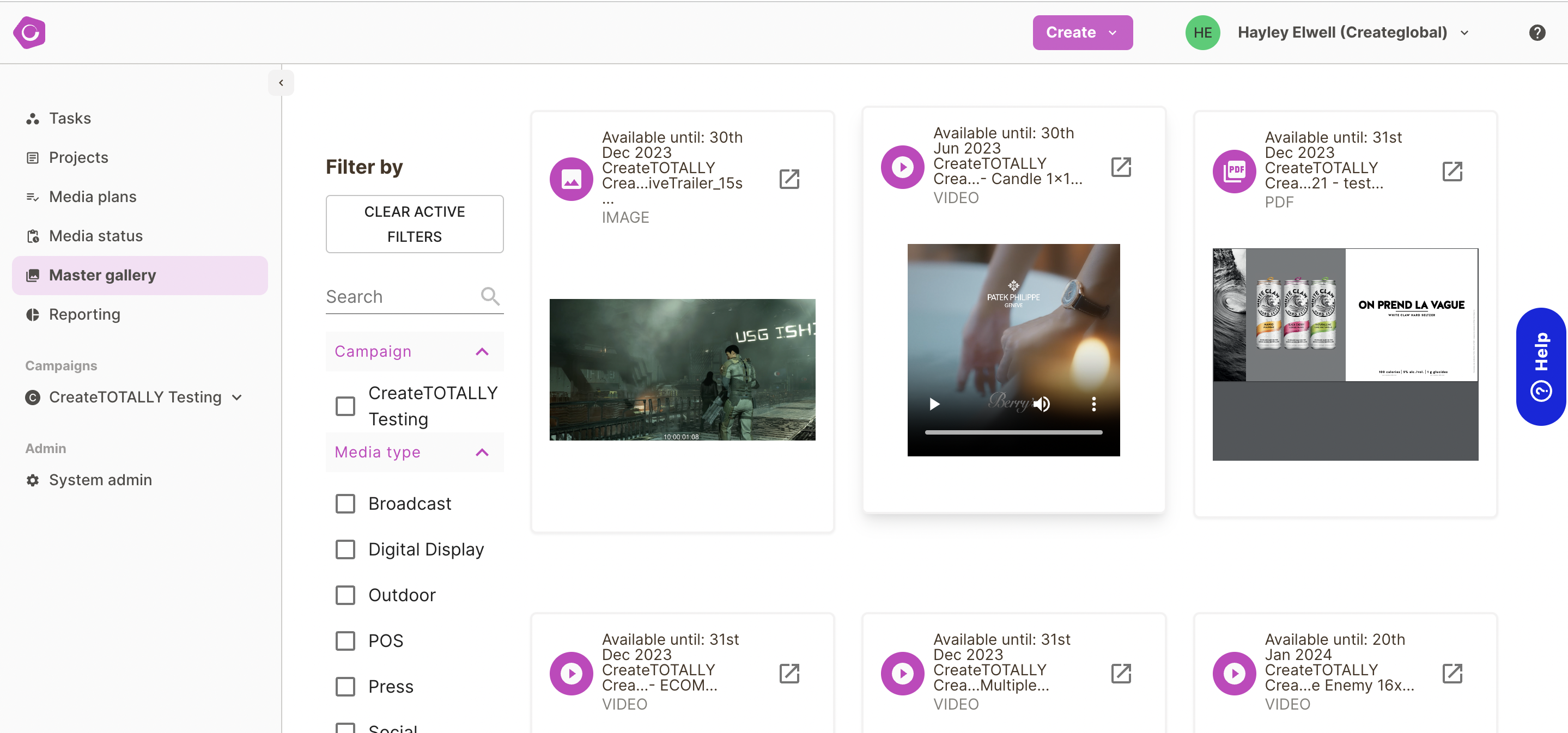1568x733 pixels.
Task: Click the video progress bar on the Patek Philippe preview
Action: (x=1013, y=432)
